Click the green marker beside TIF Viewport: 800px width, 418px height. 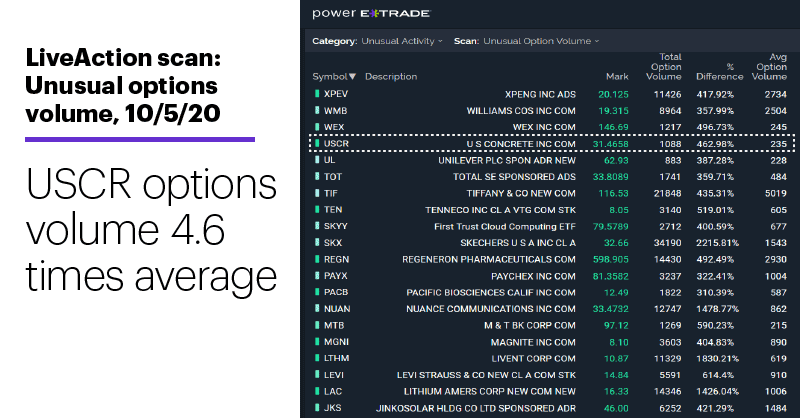317,193
